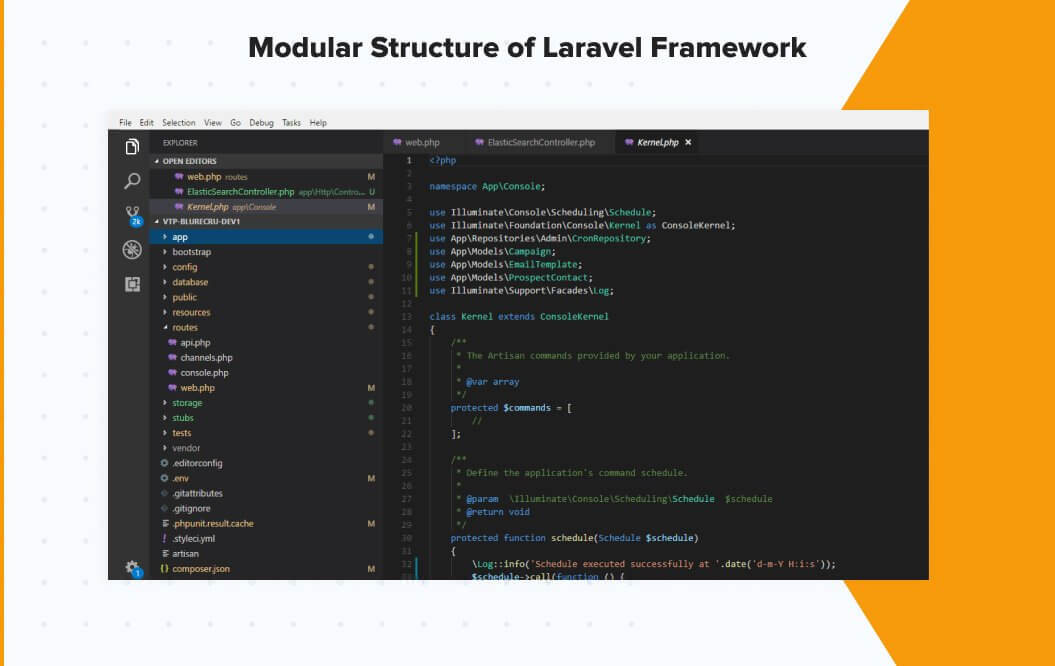The image size is (1055, 666).
Task: Open the Tasks menu
Action: 291,123
